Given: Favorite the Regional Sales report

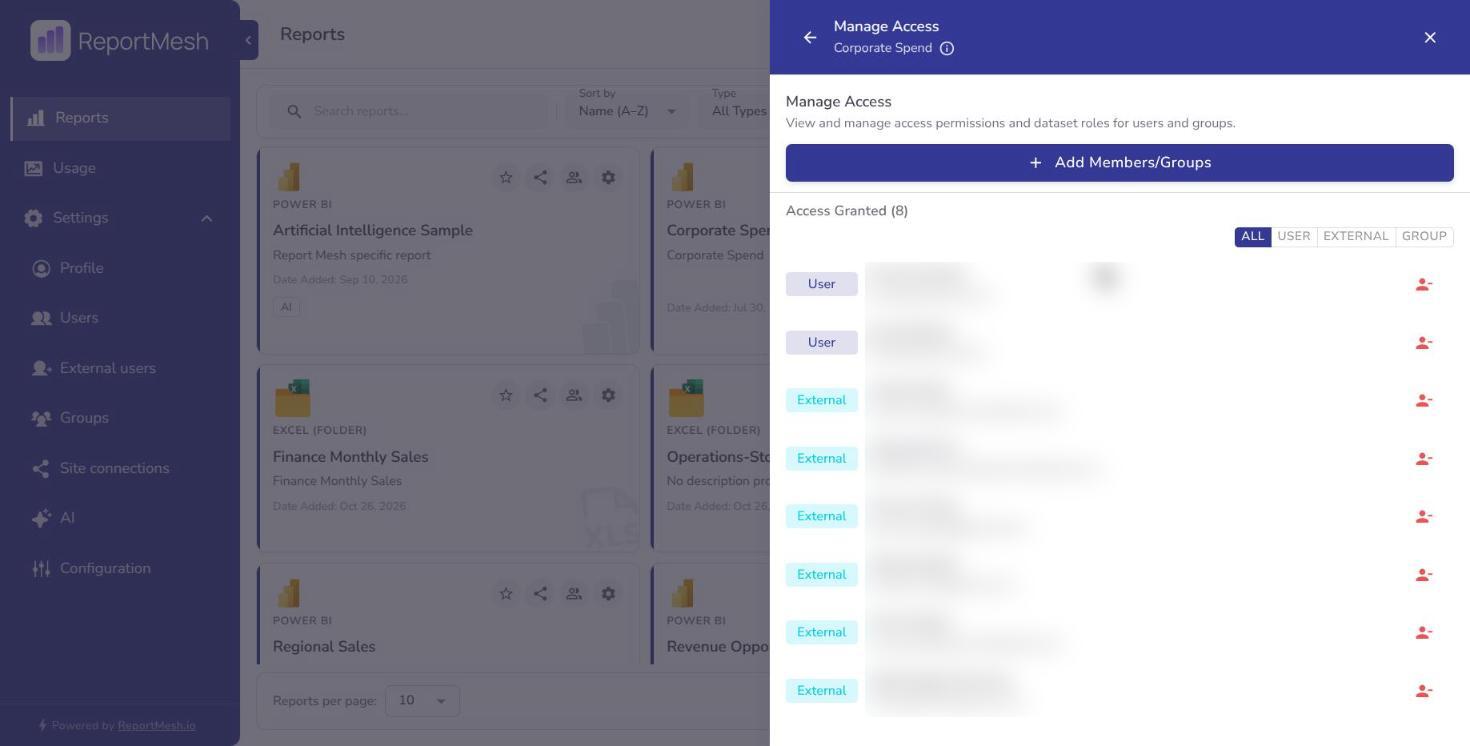Looking at the screenshot, I should point(506,593).
